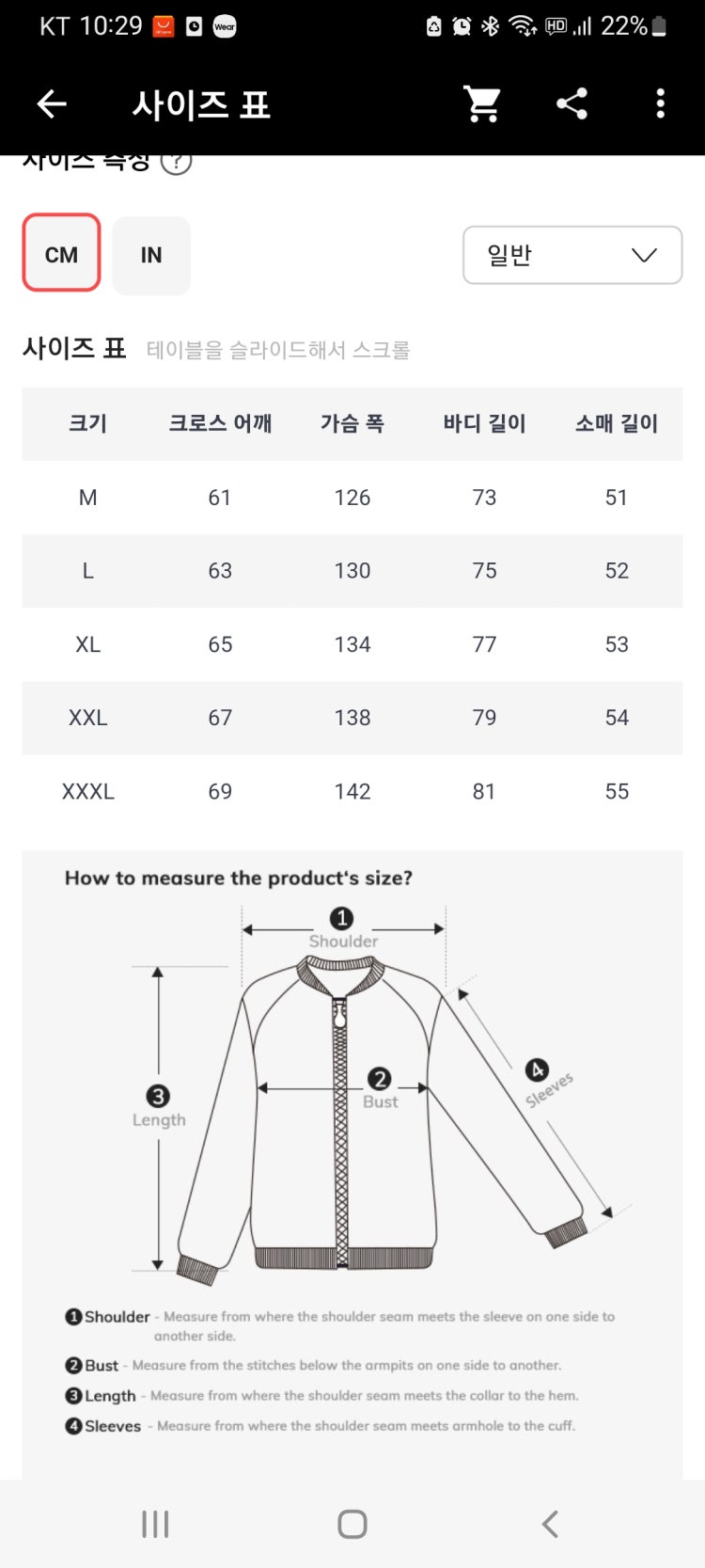Open Android recent apps button
Image resolution: width=705 pixels, height=1568 pixels.
coord(155,1524)
